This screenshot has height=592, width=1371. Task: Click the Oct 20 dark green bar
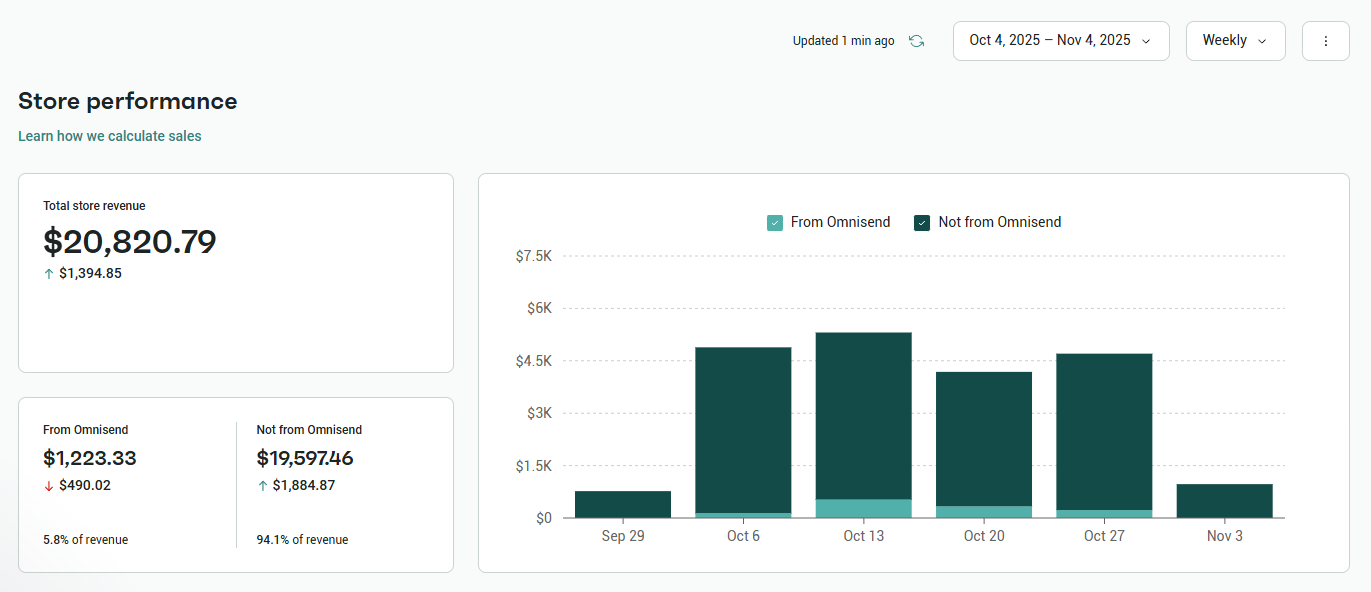pyautogui.click(x=984, y=438)
